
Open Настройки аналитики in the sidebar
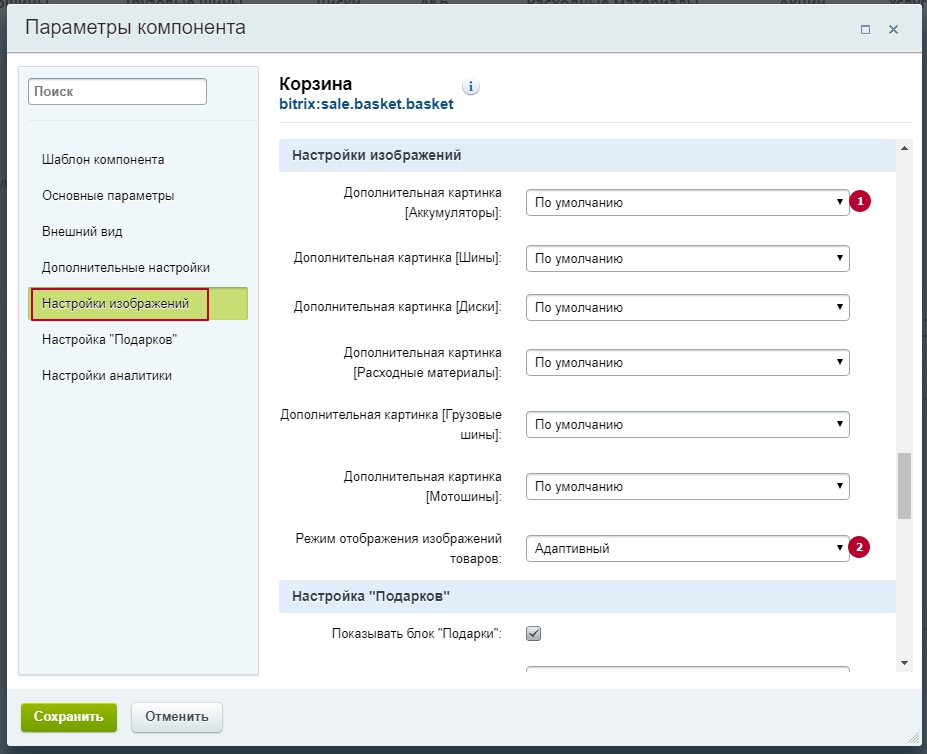pos(107,376)
